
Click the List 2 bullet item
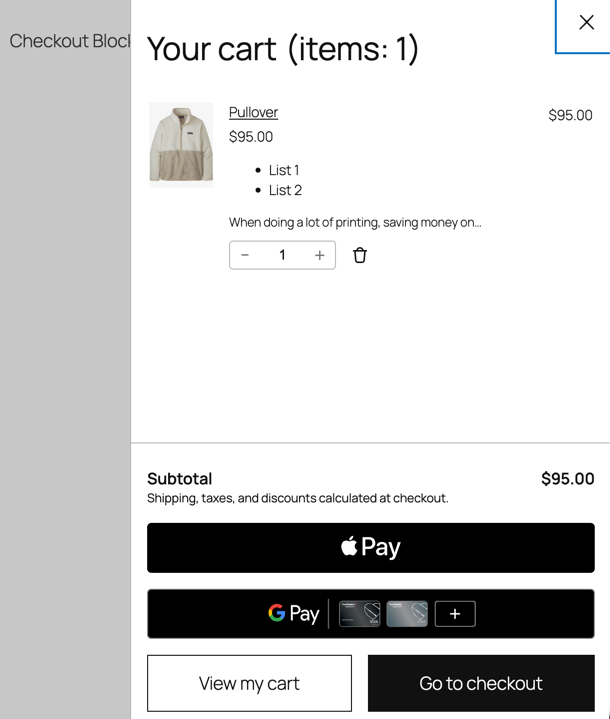(x=285, y=190)
